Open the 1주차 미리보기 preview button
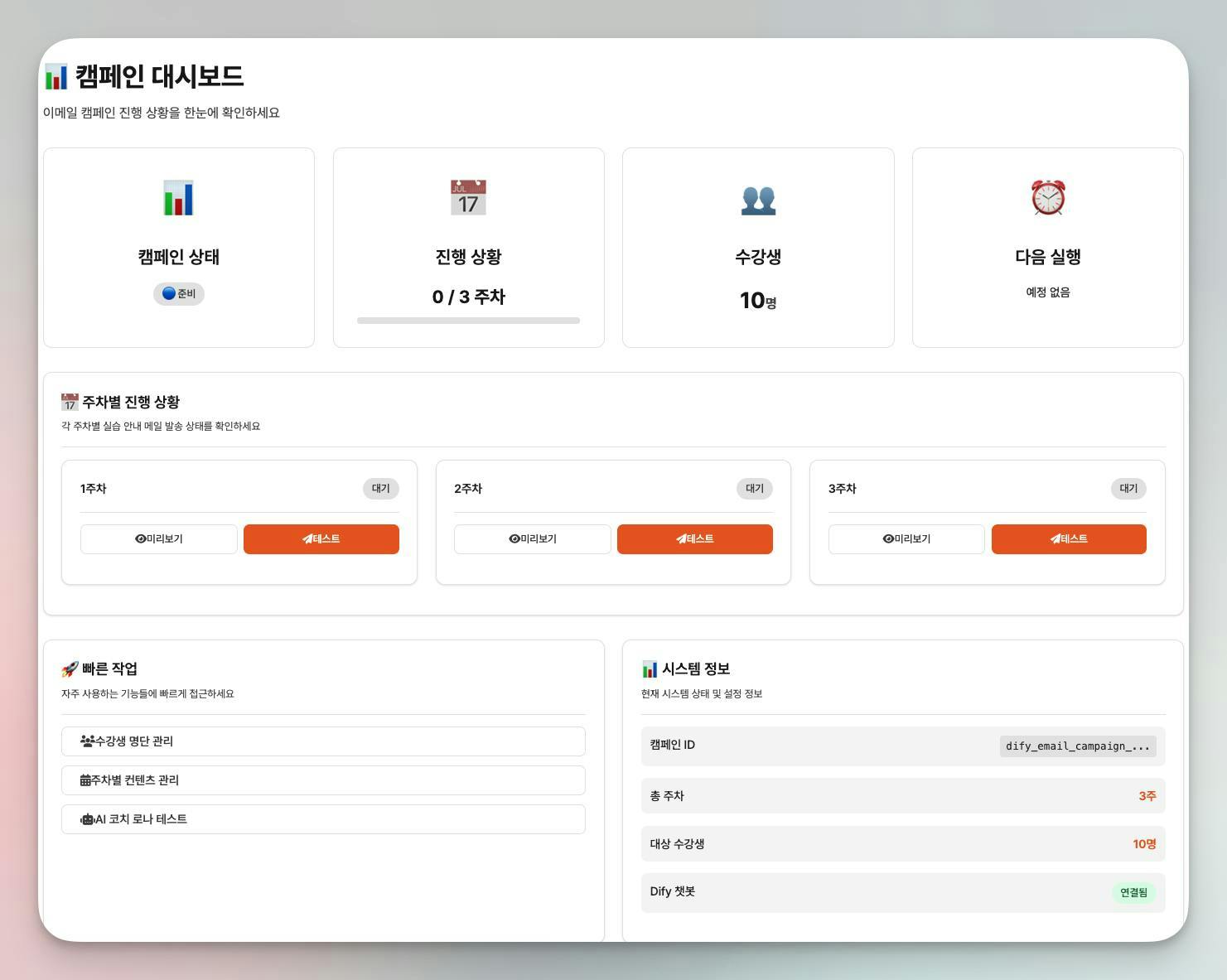Viewport: 1227px width, 980px height. (159, 539)
